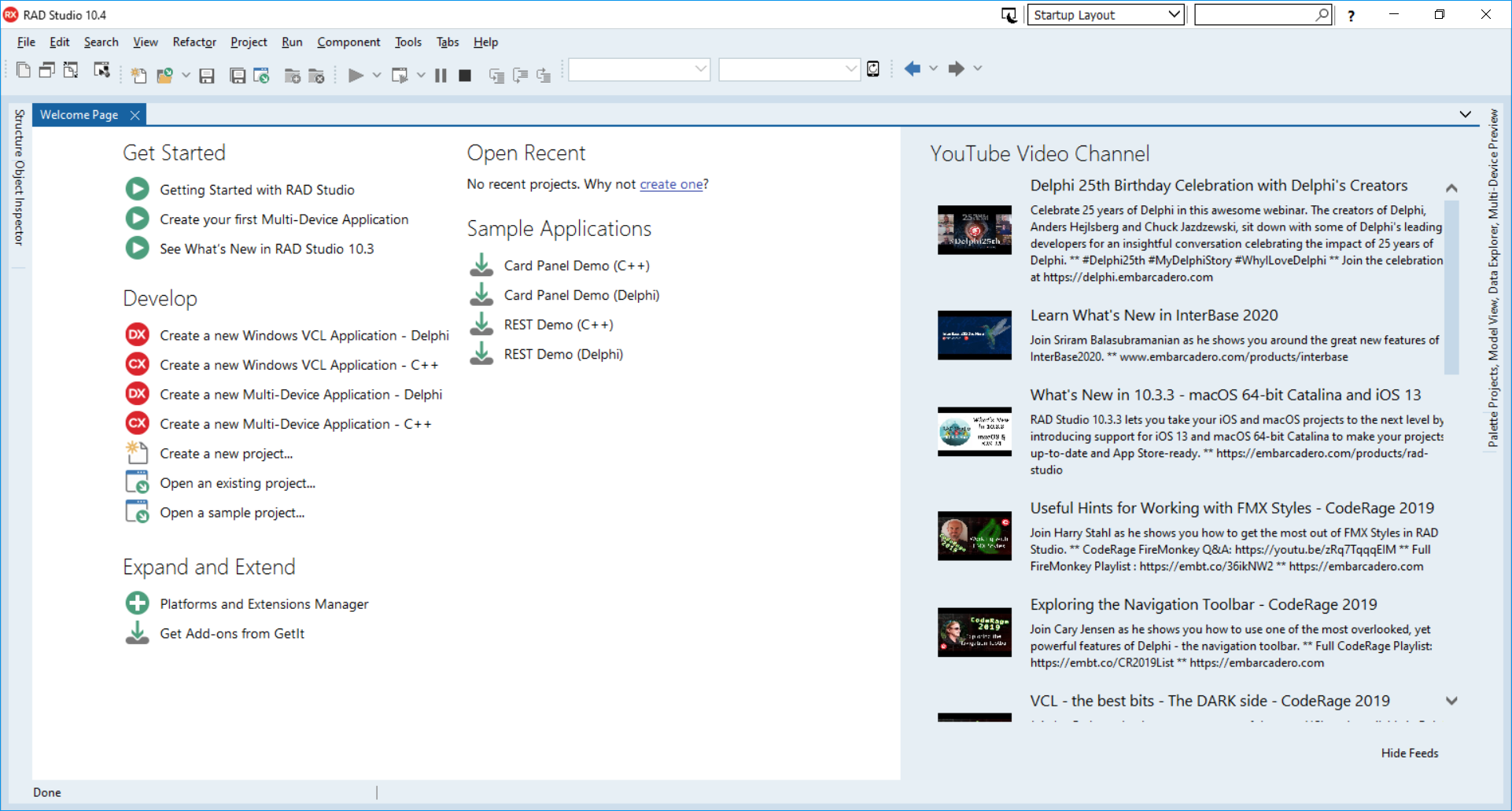1512x811 pixels.
Task: Close the Welcome Page tab
Action: point(135,115)
